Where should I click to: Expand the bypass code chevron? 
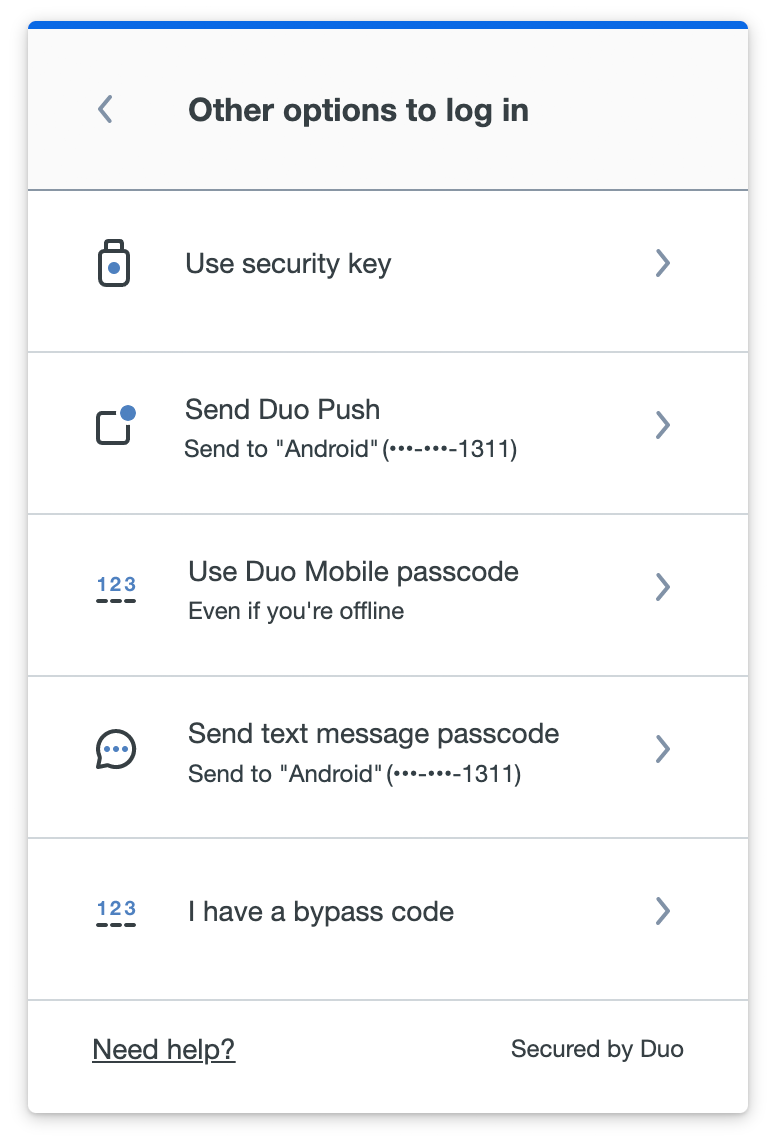(662, 911)
